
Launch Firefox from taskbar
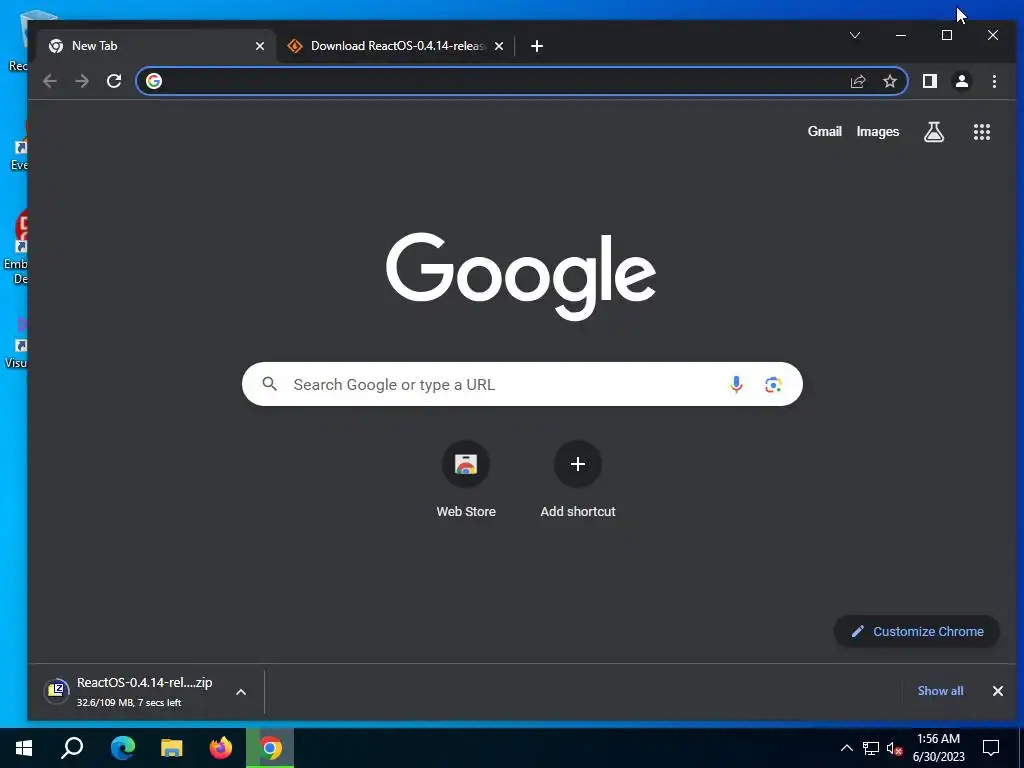(221, 748)
